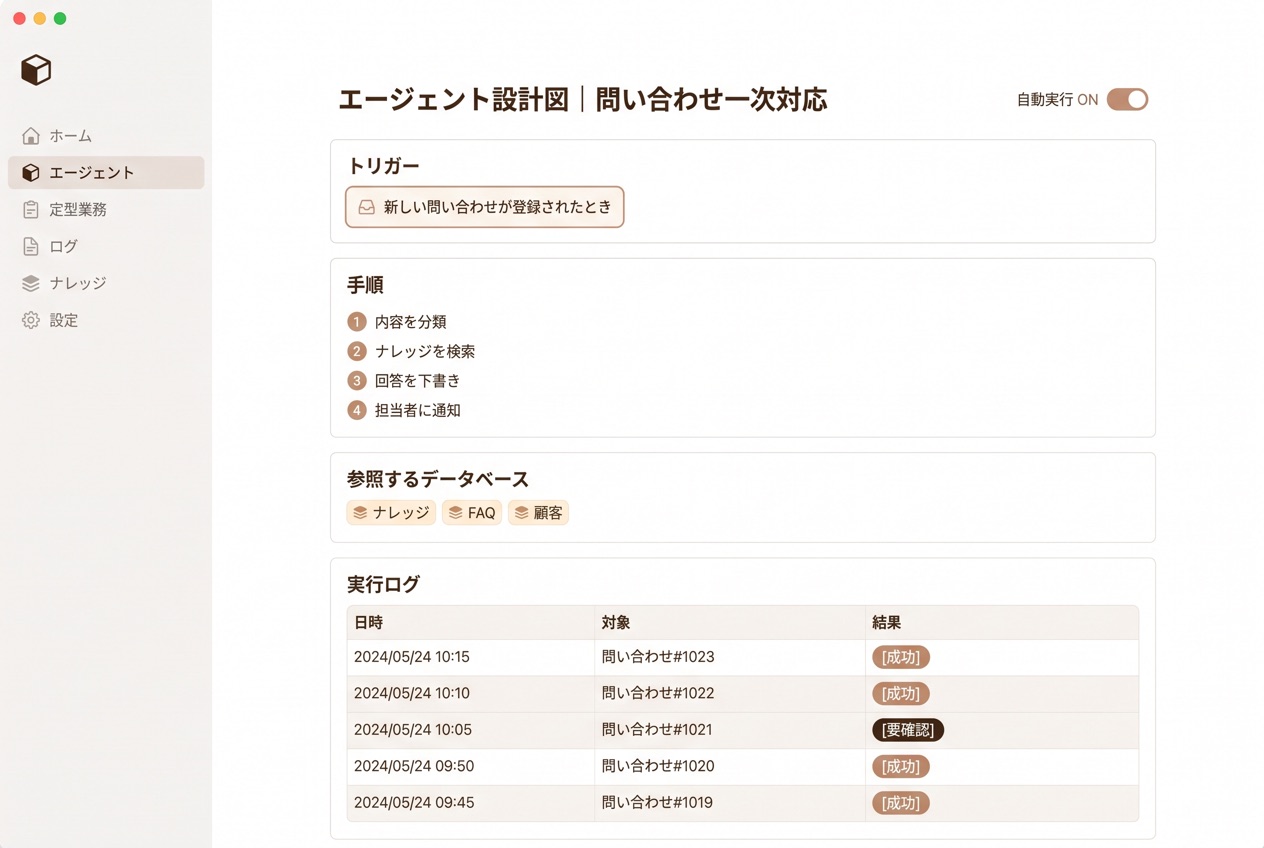This screenshot has width=1264, height=848.
Task: Open 設定 in the sidebar
Action: pyautogui.click(x=106, y=321)
